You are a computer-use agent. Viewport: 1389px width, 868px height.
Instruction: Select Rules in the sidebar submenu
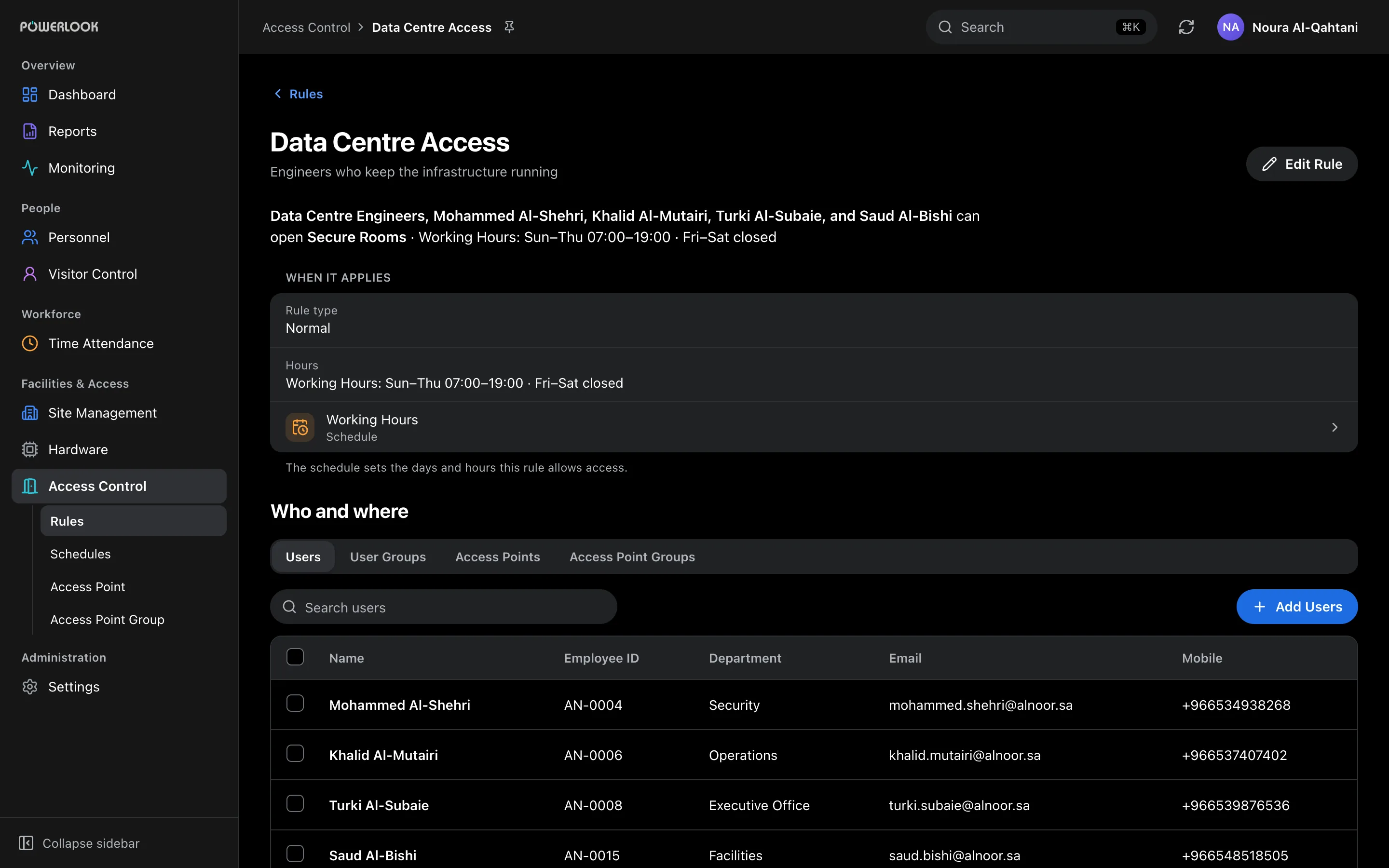click(x=133, y=521)
